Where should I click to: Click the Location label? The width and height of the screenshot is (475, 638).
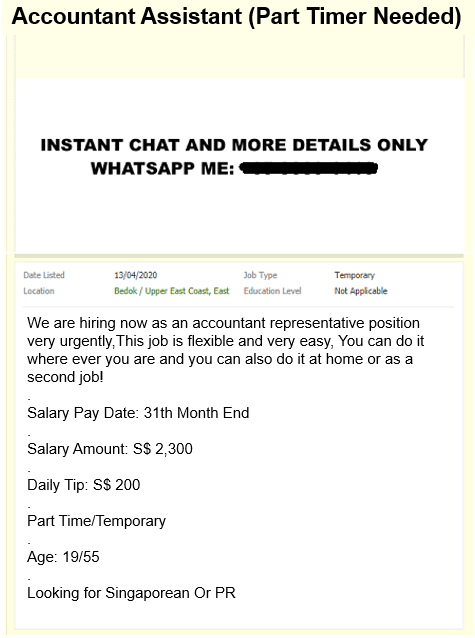click(x=39, y=291)
